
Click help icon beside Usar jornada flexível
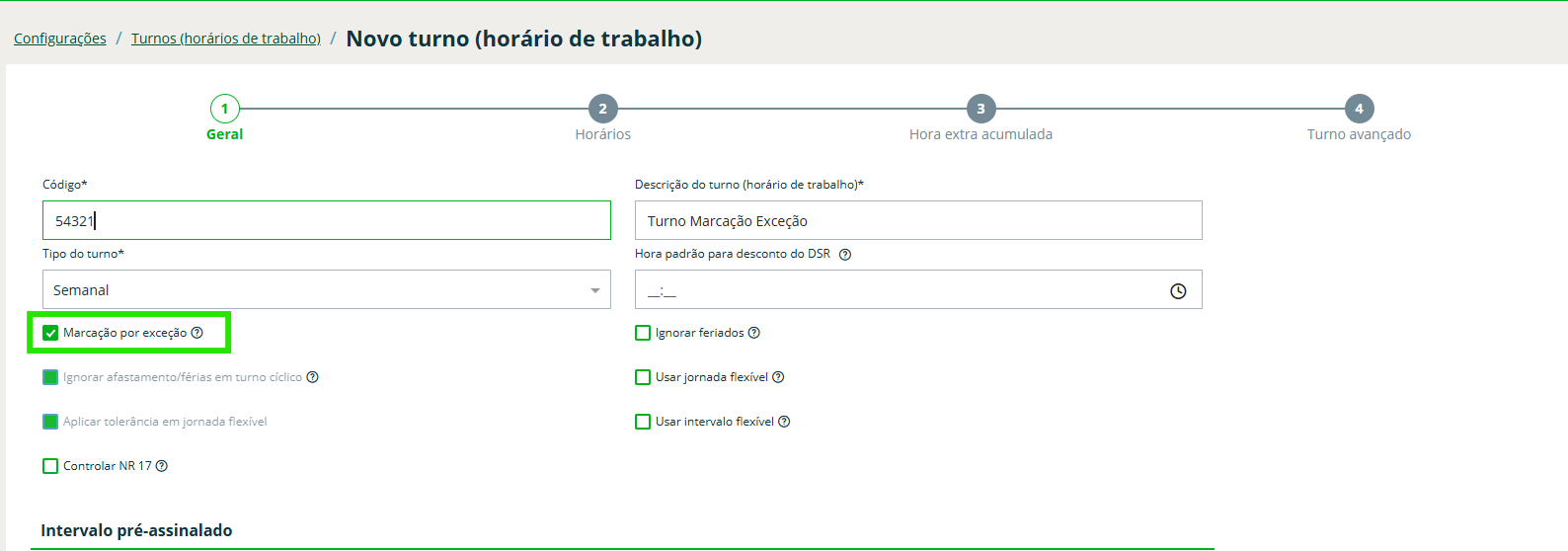pos(778,377)
